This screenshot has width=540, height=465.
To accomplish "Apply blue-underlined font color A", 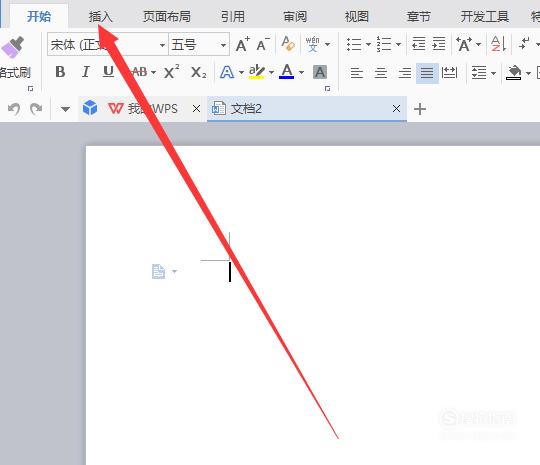I will [287, 72].
